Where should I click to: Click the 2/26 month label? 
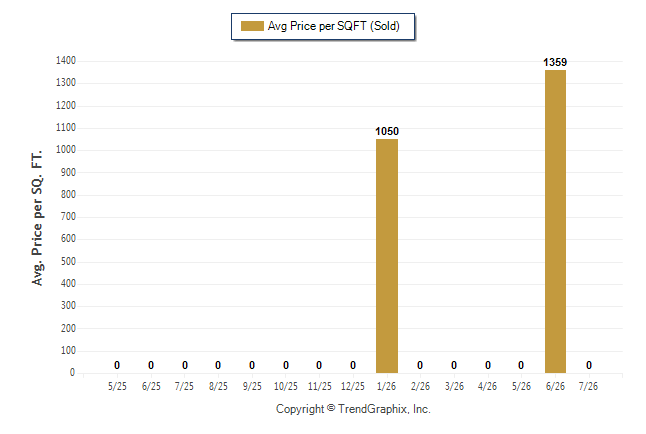click(x=420, y=386)
